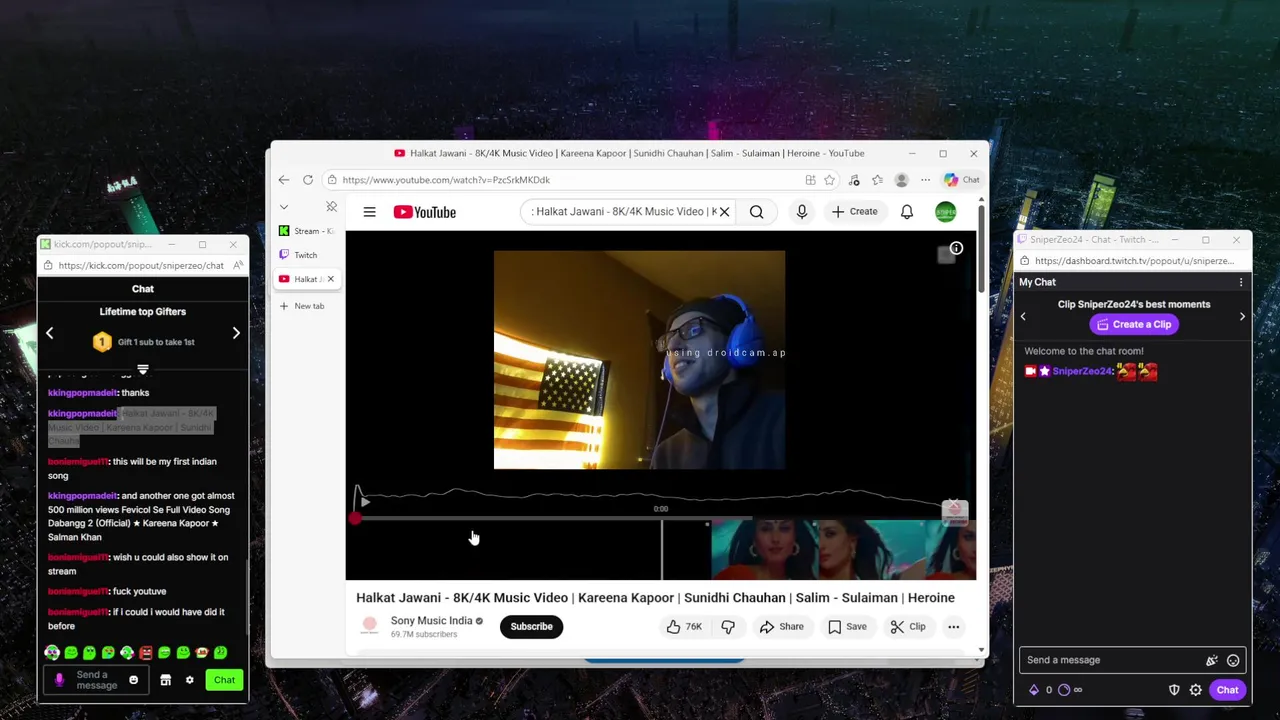
Task: Open Twitch chat settings gear
Action: [x=1195, y=690]
